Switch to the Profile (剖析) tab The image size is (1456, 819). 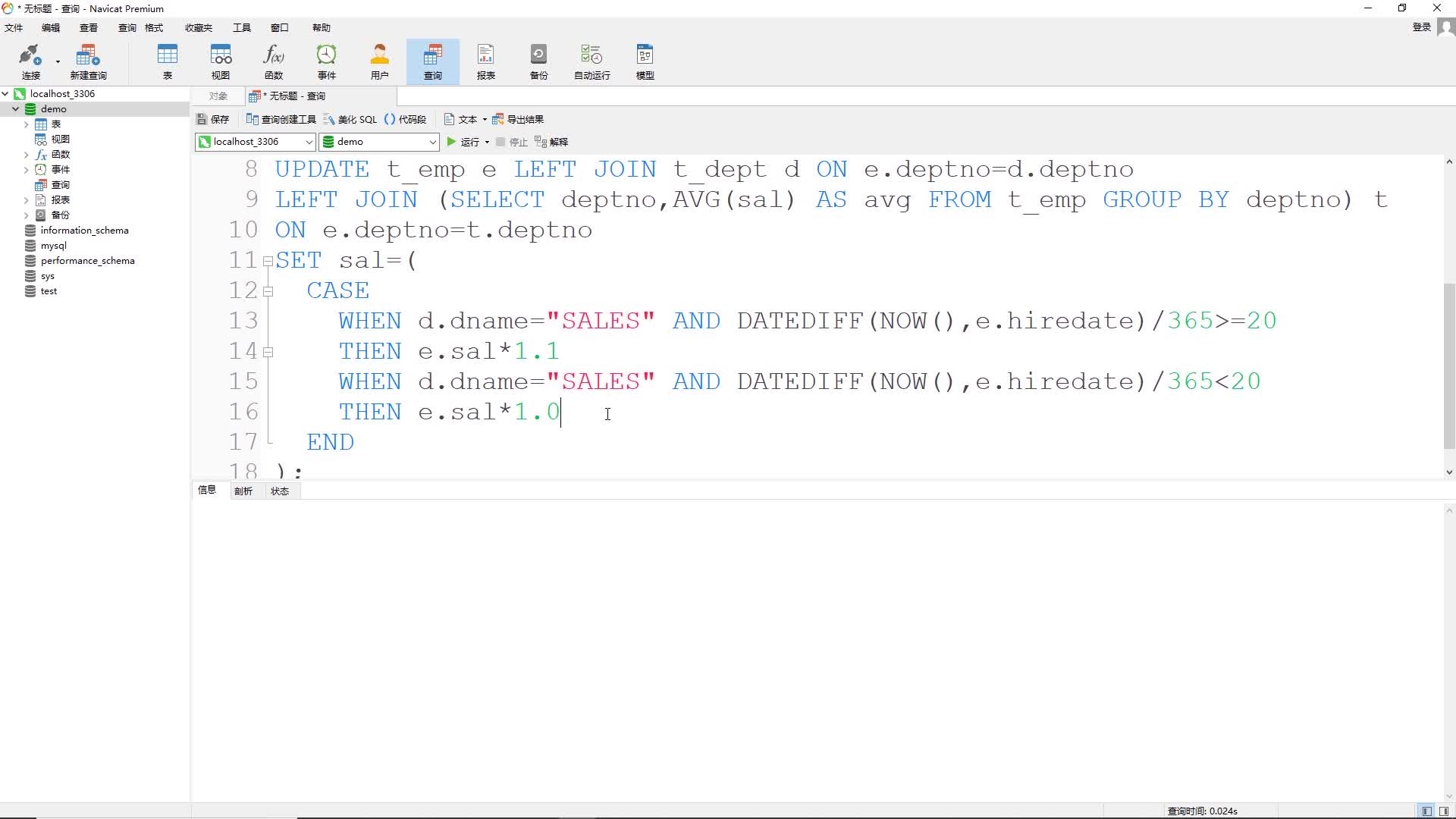tap(243, 491)
